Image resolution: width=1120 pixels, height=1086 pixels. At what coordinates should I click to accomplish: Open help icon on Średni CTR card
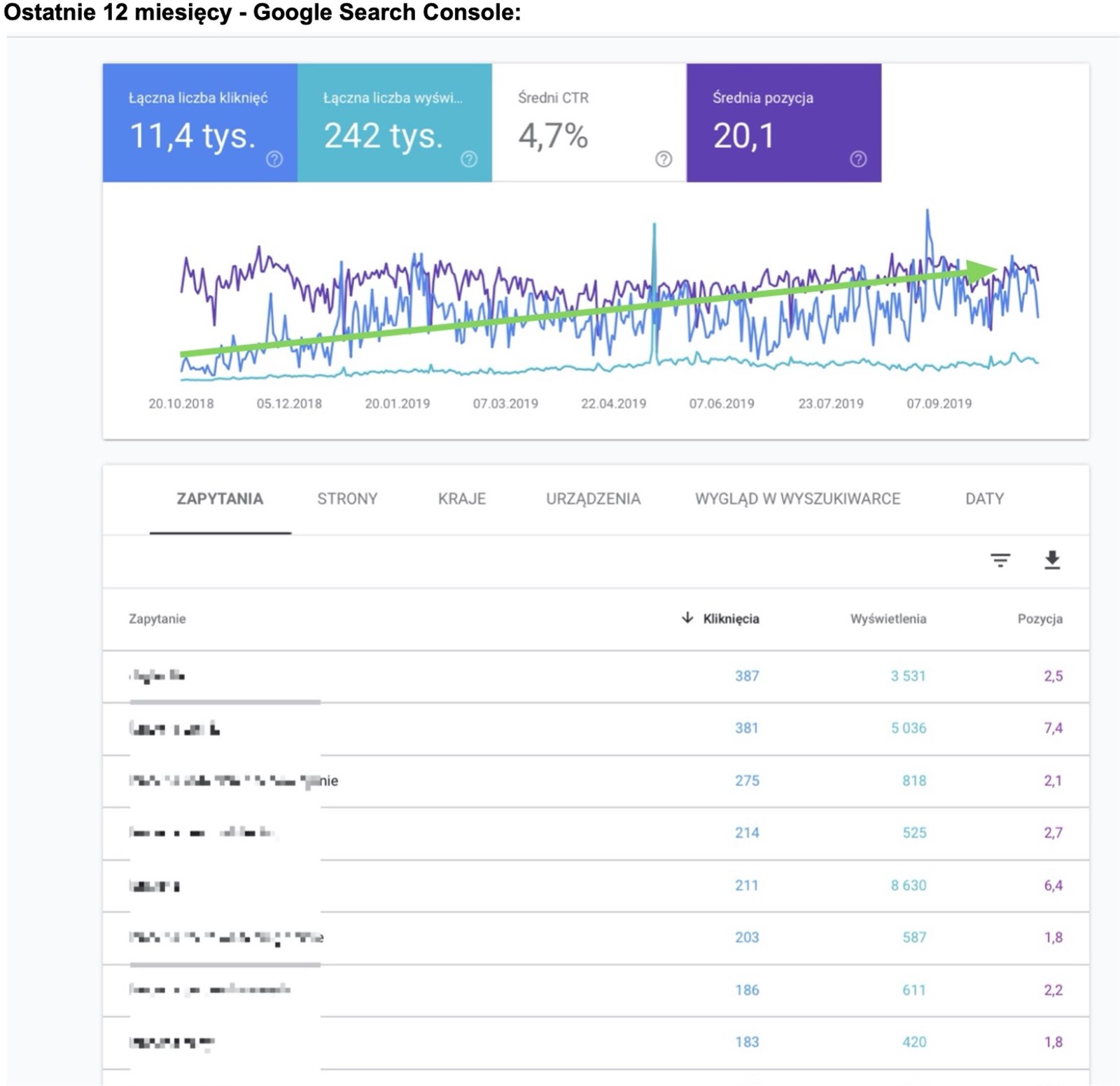click(x=663, y=160)
